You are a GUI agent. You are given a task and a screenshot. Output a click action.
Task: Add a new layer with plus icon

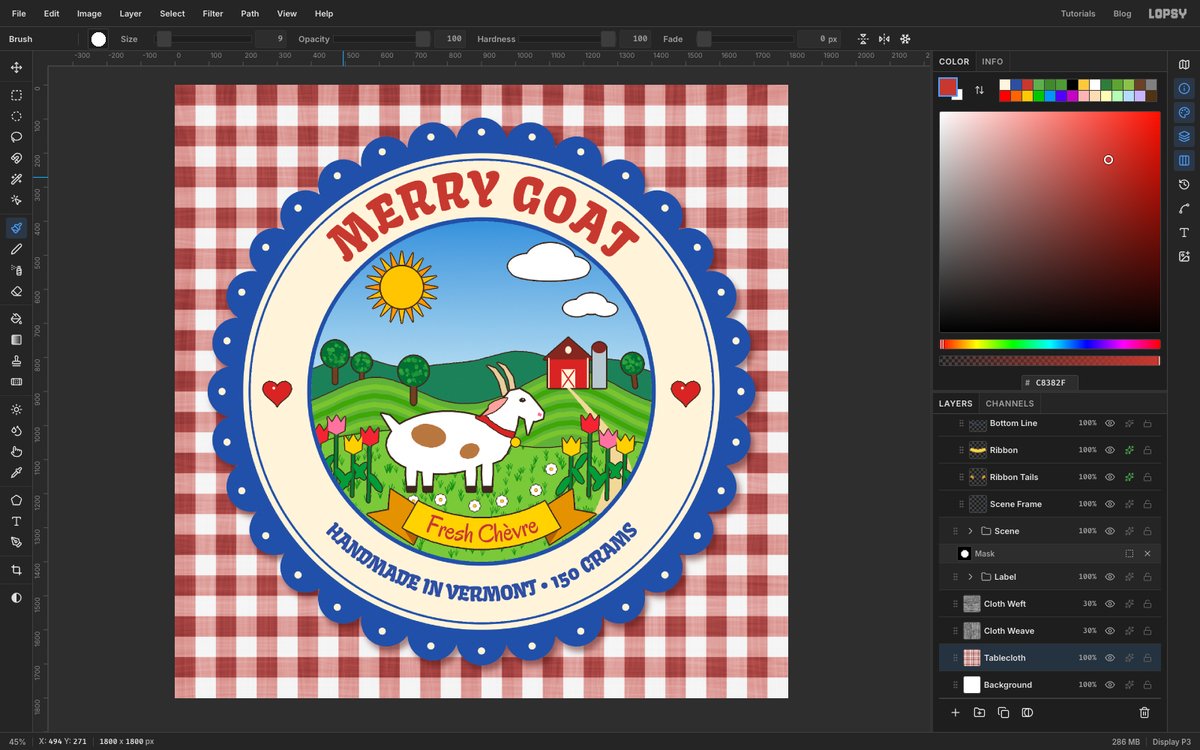[x=955, y=712]
